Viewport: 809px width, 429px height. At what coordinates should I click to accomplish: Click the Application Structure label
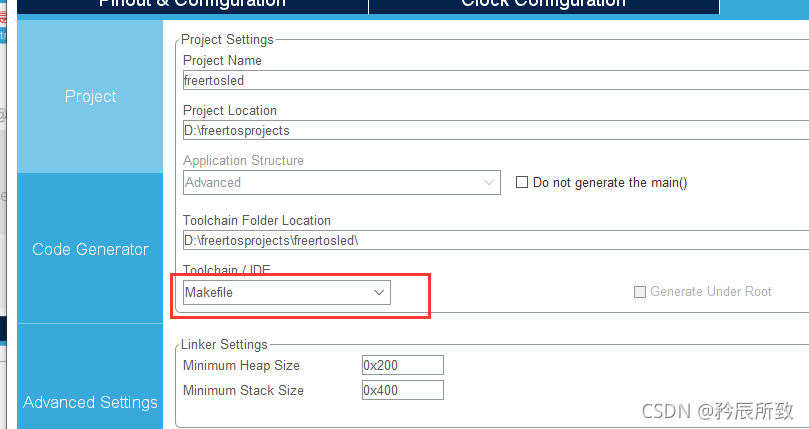[243, 160]
